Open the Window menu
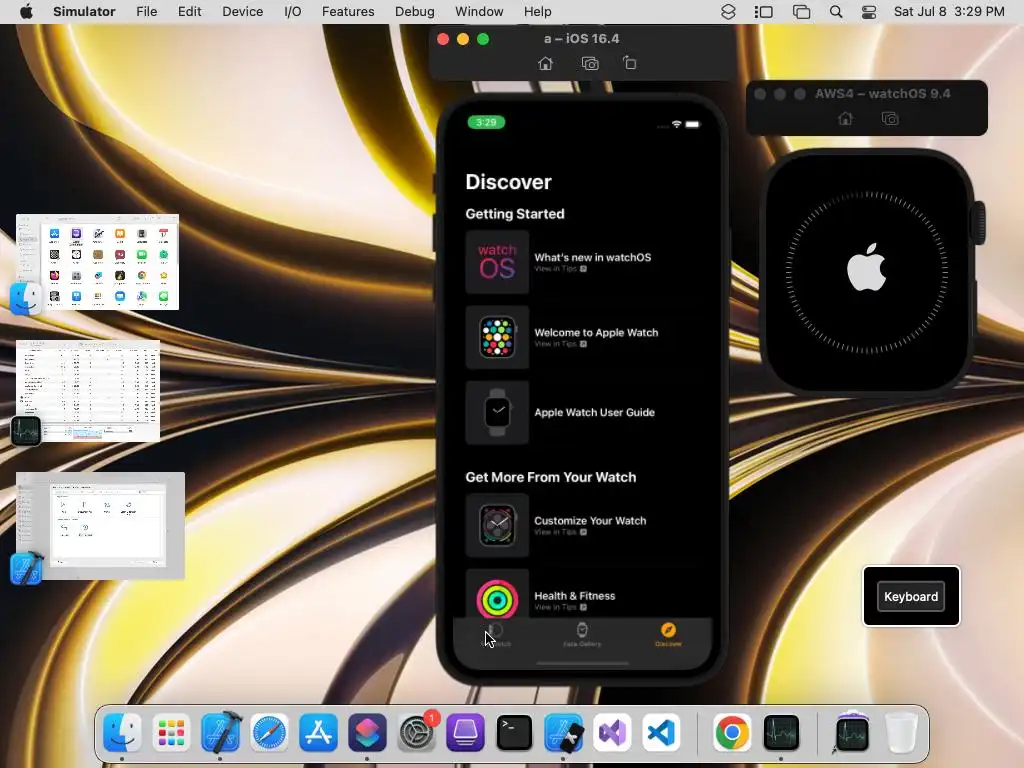Screen dimensions: 1024x768 pos(479,12)
